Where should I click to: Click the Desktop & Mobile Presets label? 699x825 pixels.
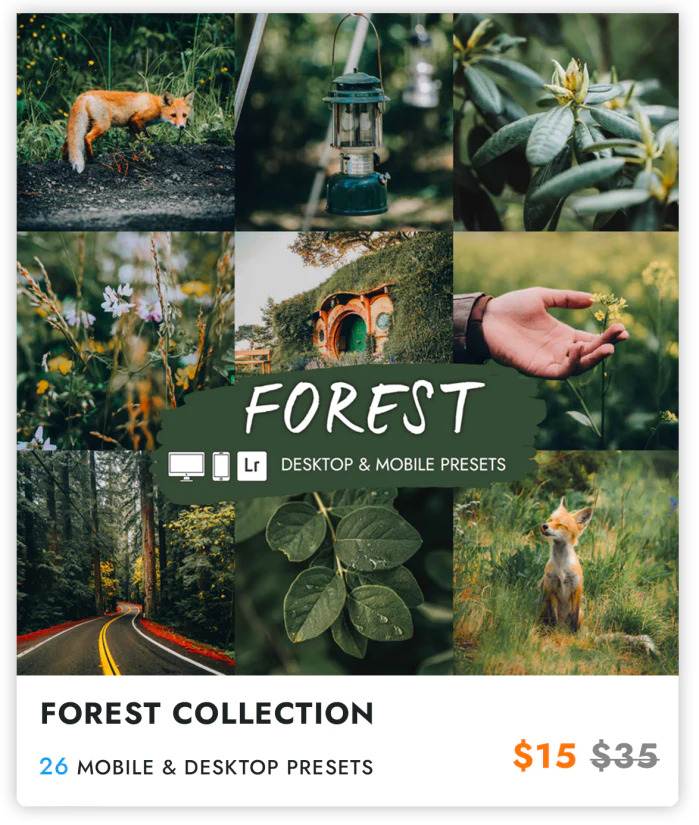coord(393,465)
